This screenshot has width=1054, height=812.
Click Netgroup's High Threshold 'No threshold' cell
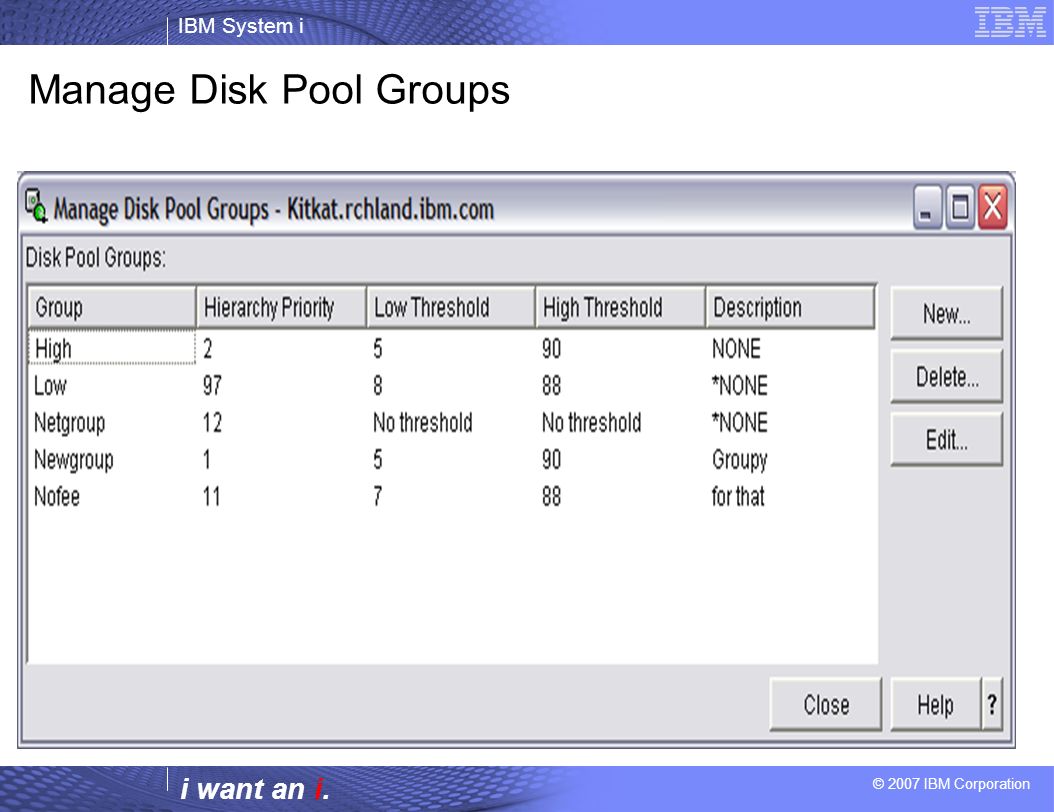pos(592,423)
